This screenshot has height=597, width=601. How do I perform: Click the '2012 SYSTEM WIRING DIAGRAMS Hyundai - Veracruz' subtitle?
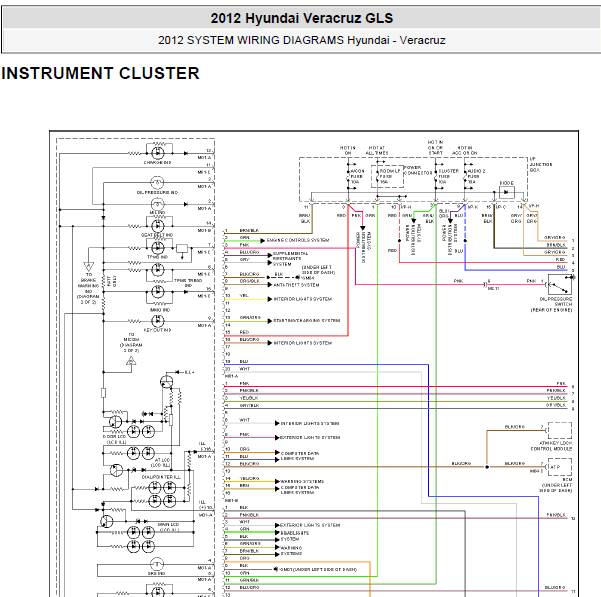[x=302, y=40]
